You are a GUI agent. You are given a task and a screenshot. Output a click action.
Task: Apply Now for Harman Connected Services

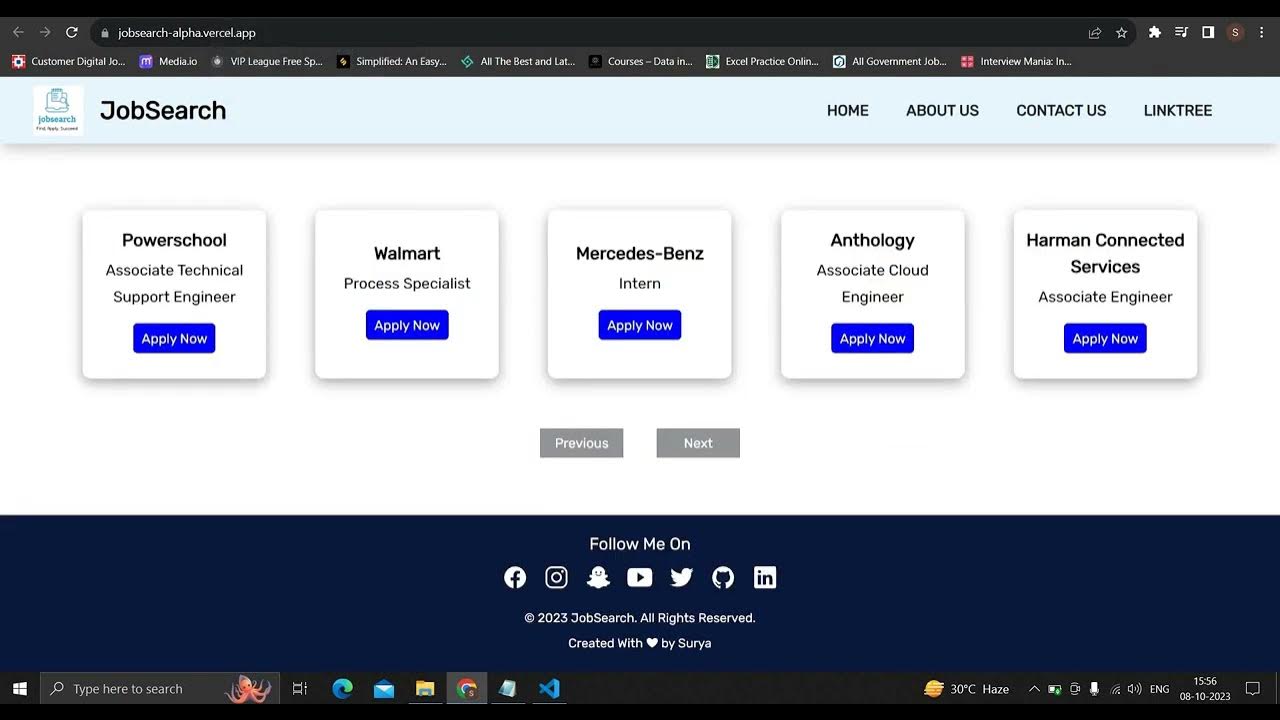coord(1105,338)
